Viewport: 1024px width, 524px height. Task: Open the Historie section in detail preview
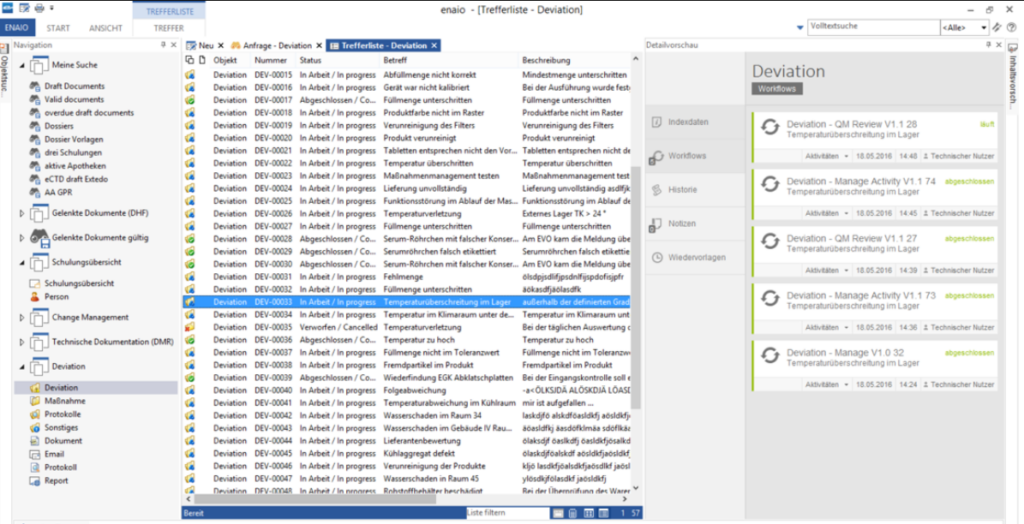683,190
